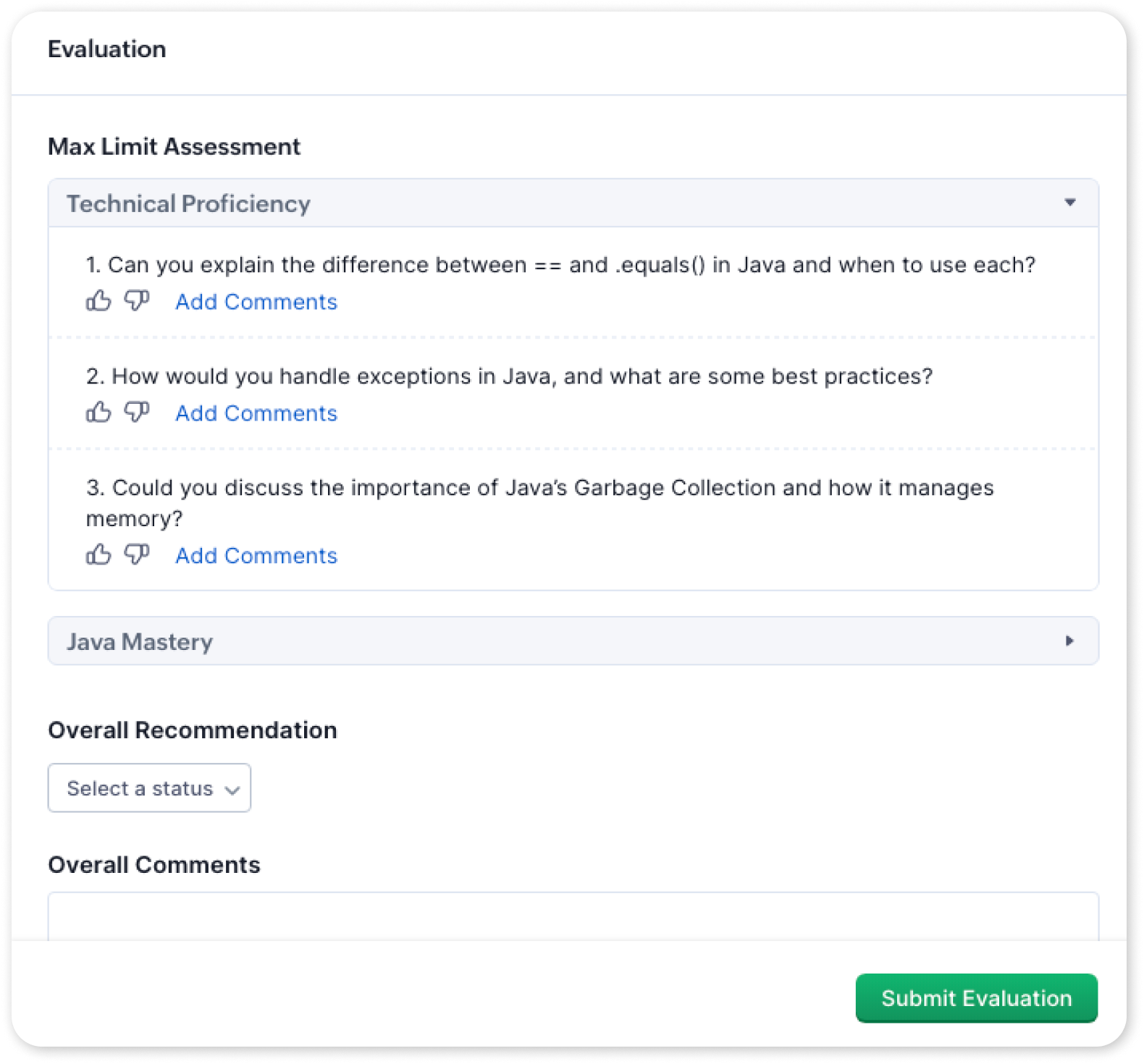Click the question 1 text about .equals()

click(x=560, y=265)
